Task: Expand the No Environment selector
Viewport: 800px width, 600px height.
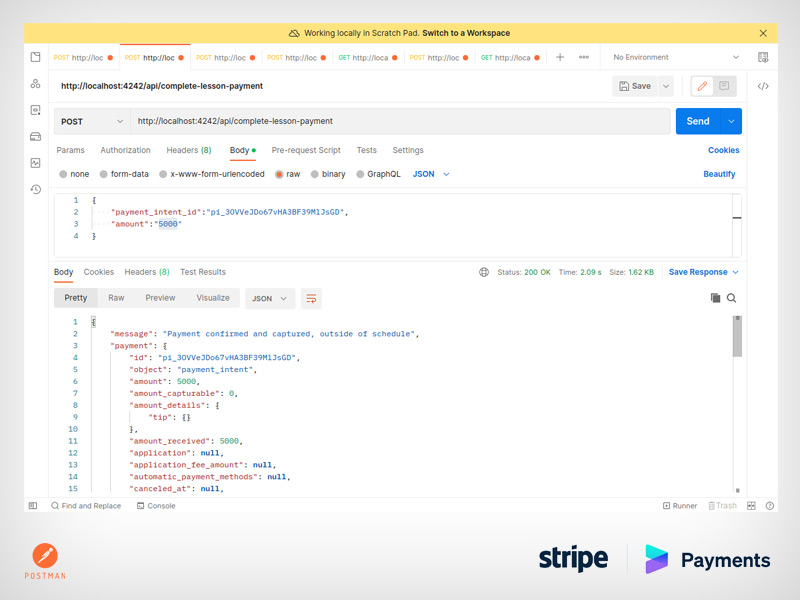Action: point(676,58)
